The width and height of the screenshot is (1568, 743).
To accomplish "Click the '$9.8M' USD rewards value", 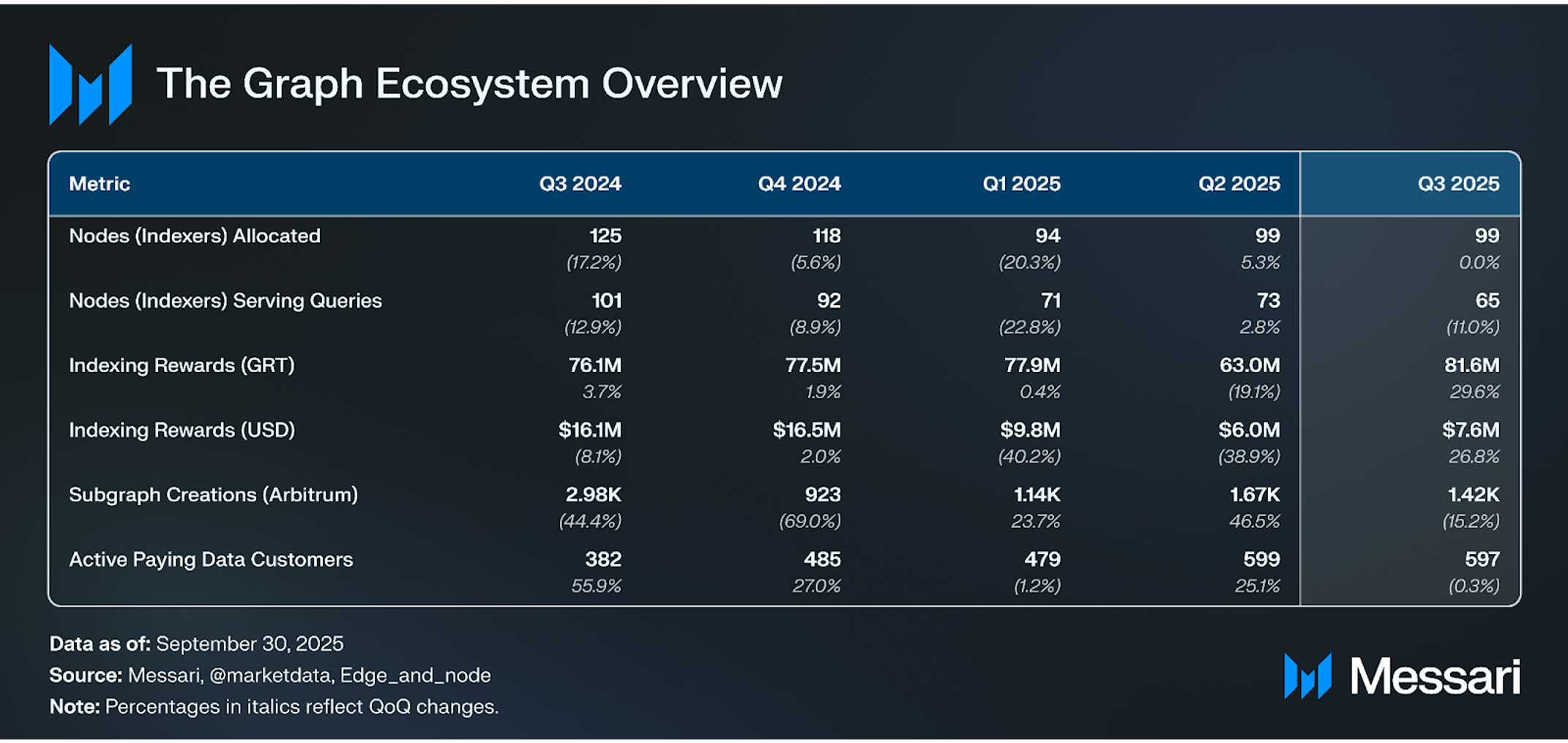I will point(1031,430).
